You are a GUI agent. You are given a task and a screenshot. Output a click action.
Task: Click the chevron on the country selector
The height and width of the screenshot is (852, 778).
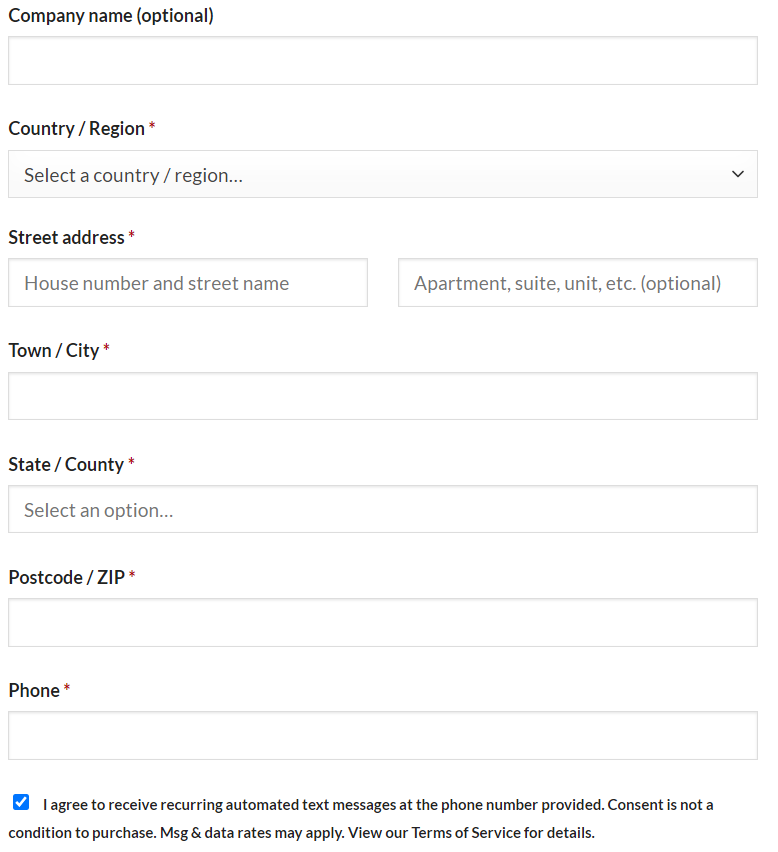click(738, 173)
